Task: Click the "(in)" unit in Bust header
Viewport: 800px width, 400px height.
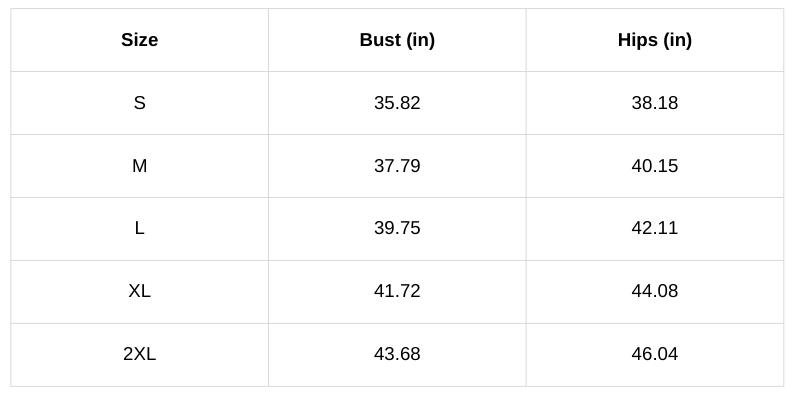Action: tap(420, 40)
